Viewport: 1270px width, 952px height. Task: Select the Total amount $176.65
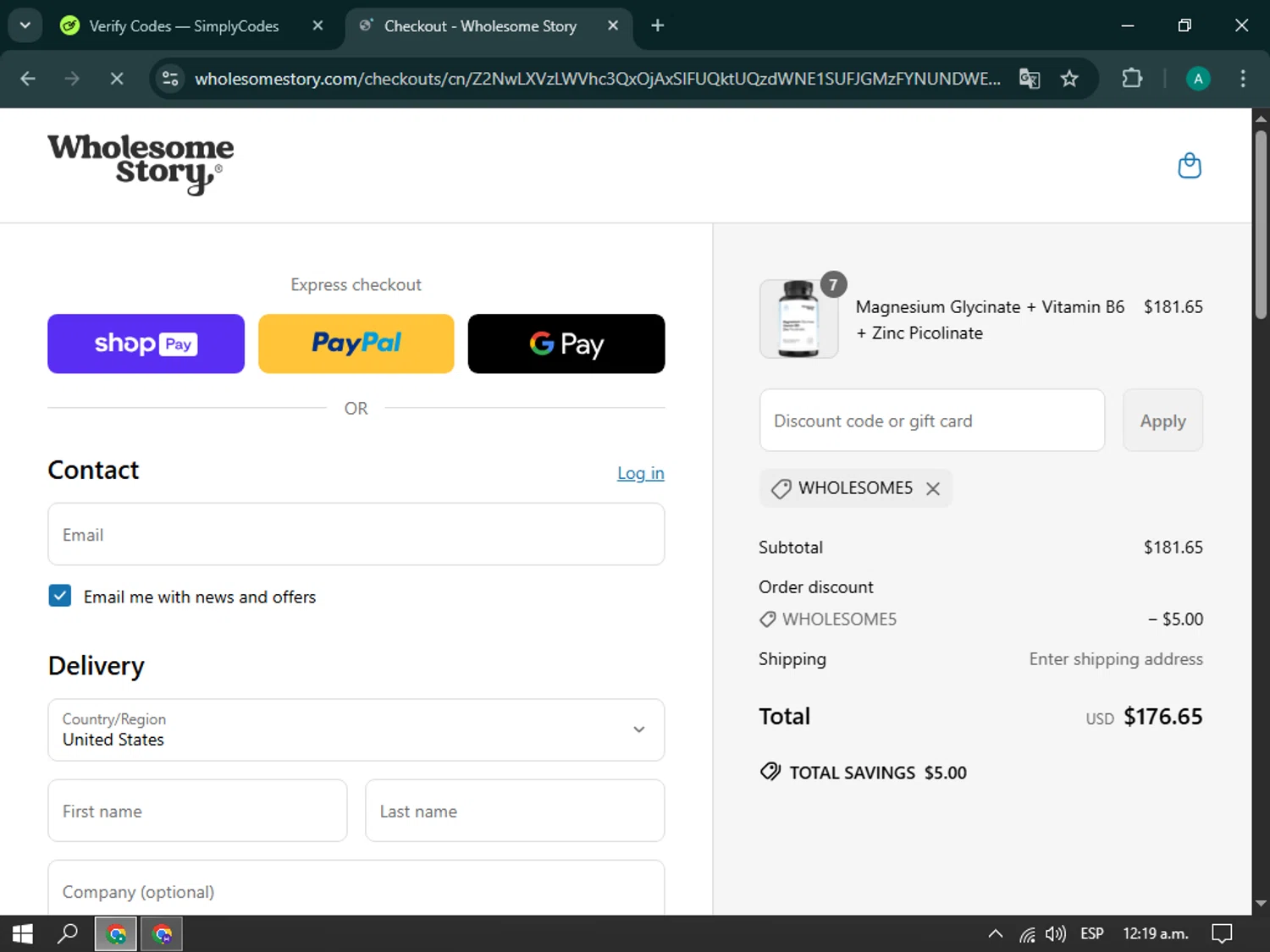1163,717
